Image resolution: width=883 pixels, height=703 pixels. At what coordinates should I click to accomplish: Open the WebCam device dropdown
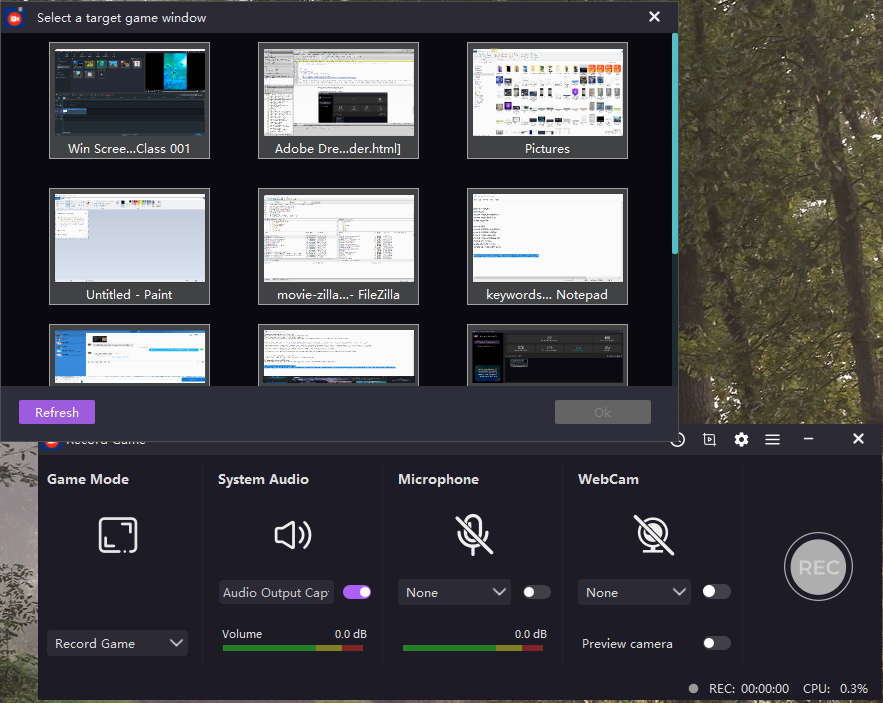pos(634,592)
